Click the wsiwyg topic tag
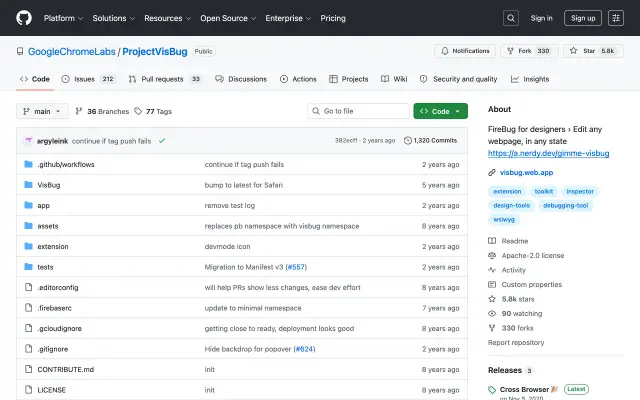The height and width of the screenshot is (400, 640). (x=504, y=219)
